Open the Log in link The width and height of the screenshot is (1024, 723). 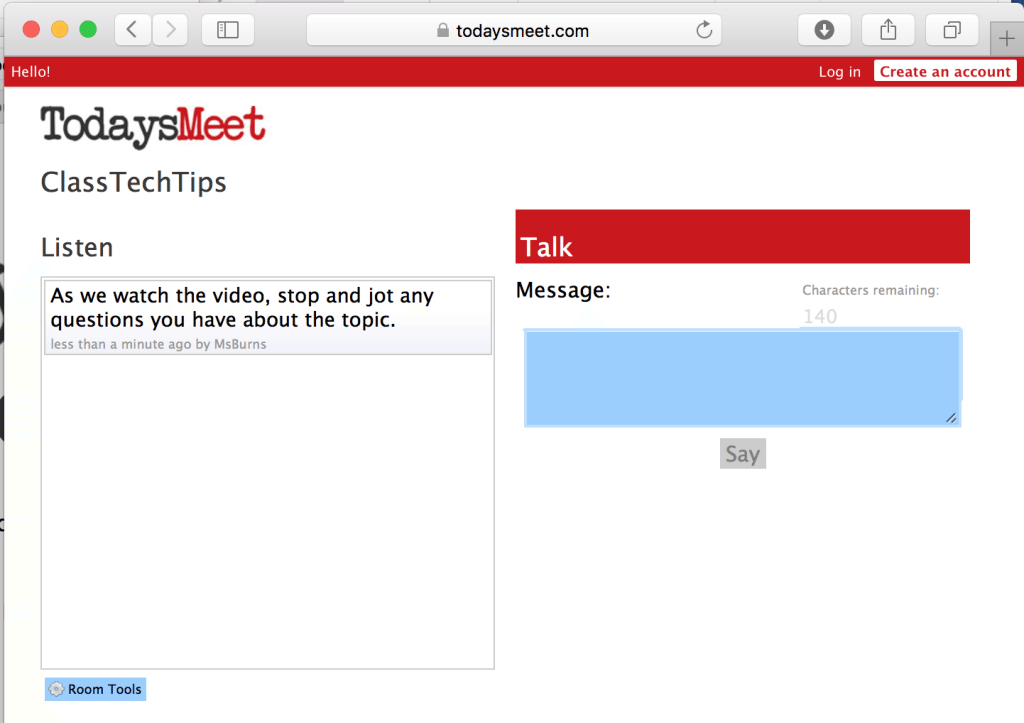coord(839,71)
